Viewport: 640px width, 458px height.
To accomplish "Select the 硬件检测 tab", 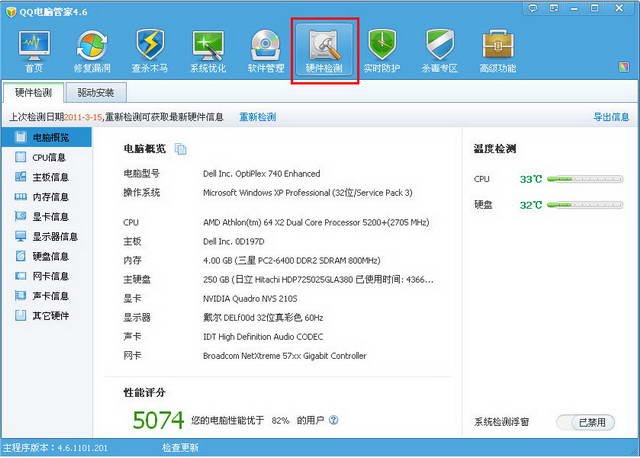I will pos(35,93).
